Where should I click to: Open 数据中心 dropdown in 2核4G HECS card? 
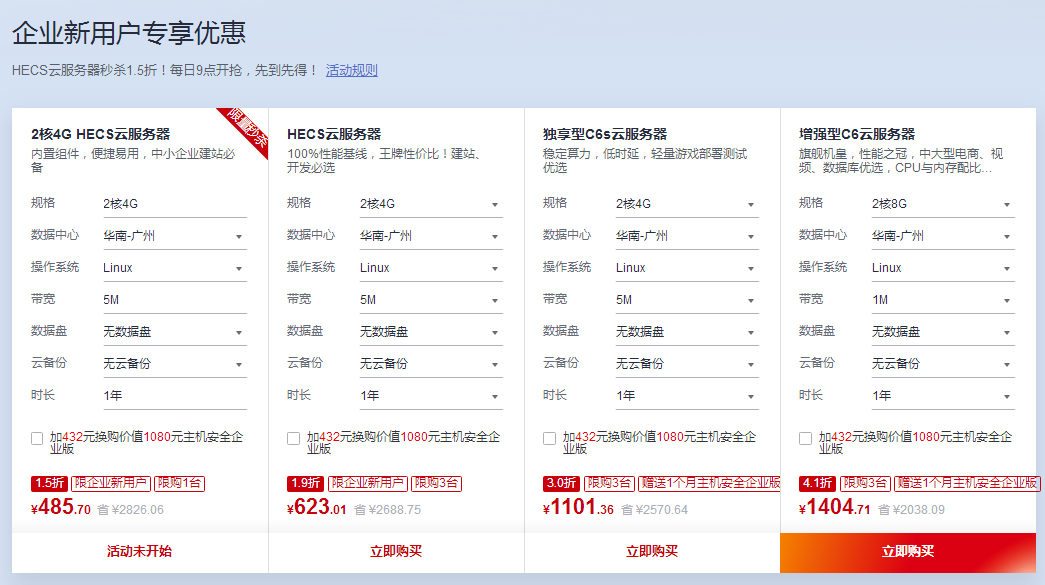pos(175,236)
